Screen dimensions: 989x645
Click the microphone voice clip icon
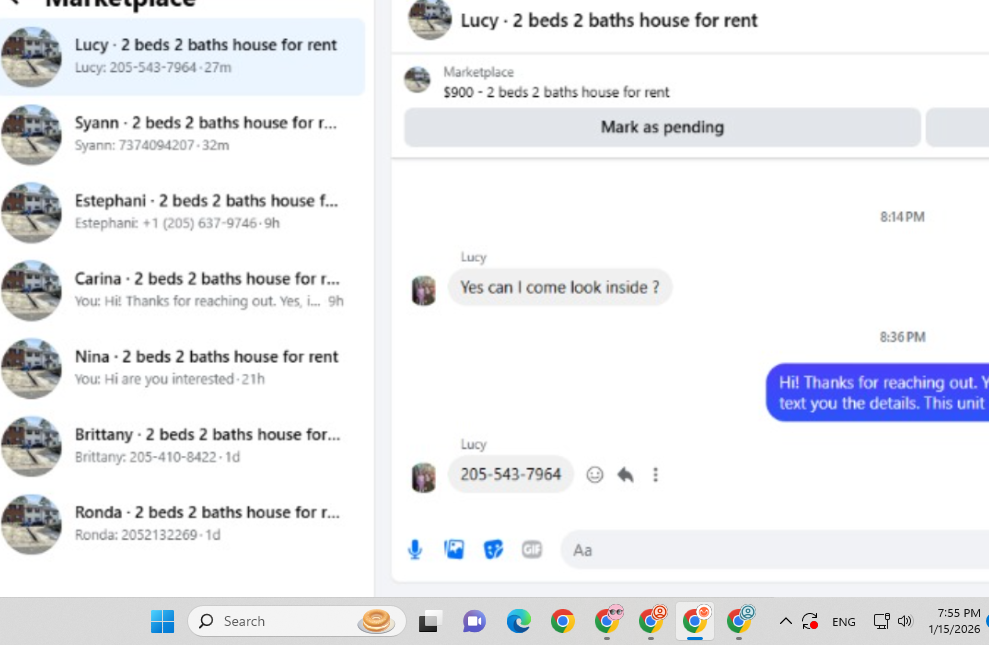click(414, 550)
